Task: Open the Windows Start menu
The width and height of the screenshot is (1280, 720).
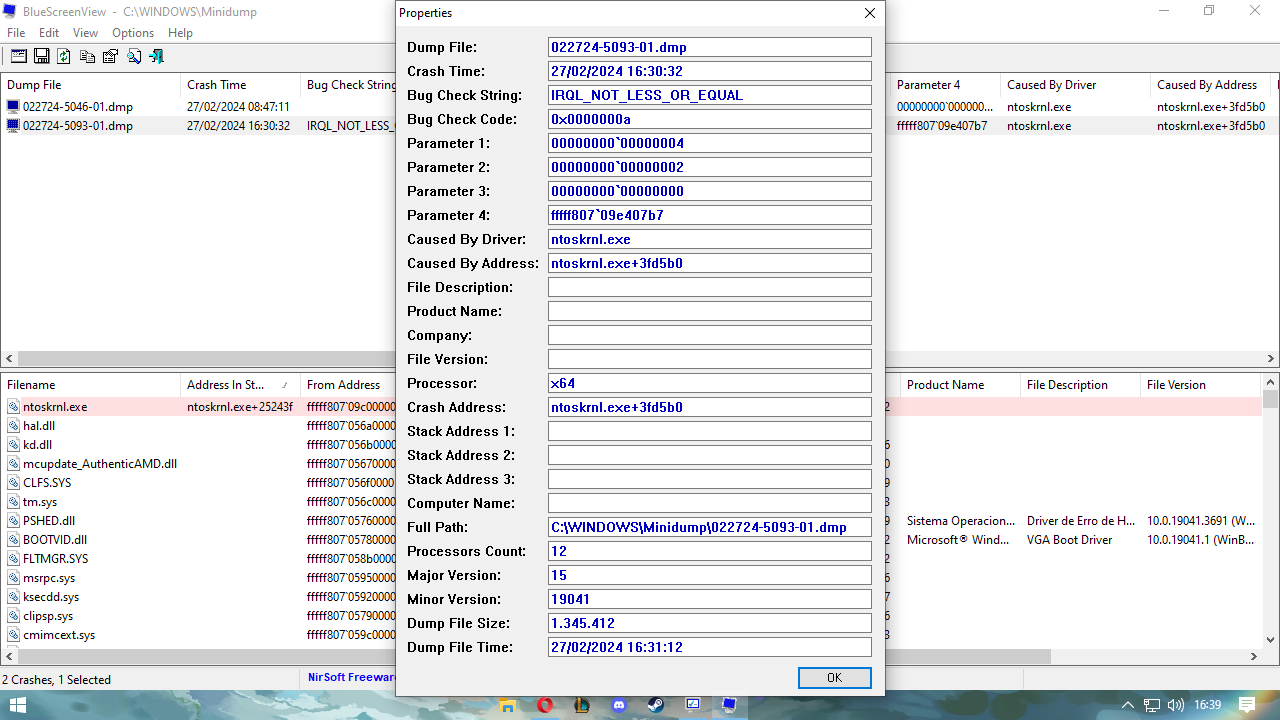Action: [17, 705]
